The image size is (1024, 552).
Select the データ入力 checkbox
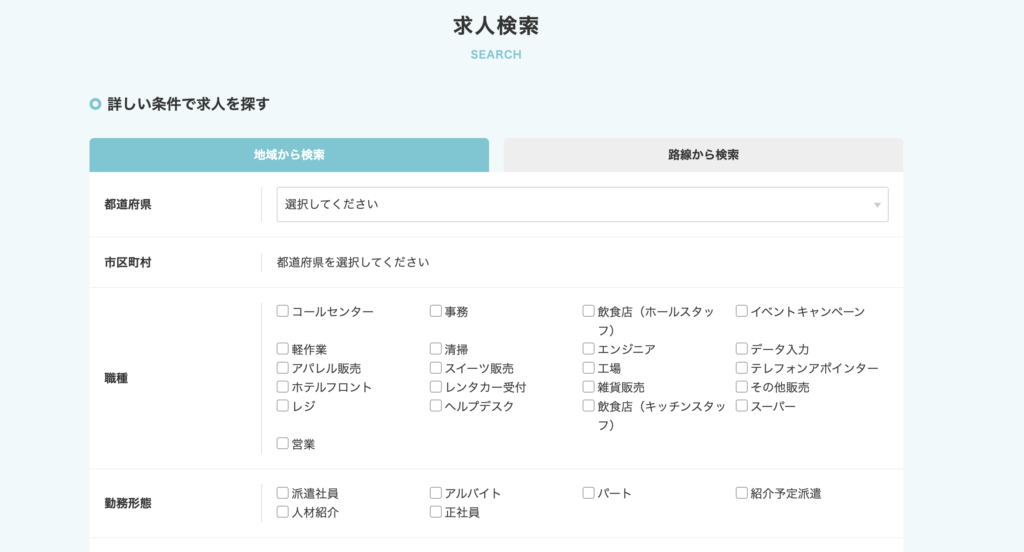742,349
